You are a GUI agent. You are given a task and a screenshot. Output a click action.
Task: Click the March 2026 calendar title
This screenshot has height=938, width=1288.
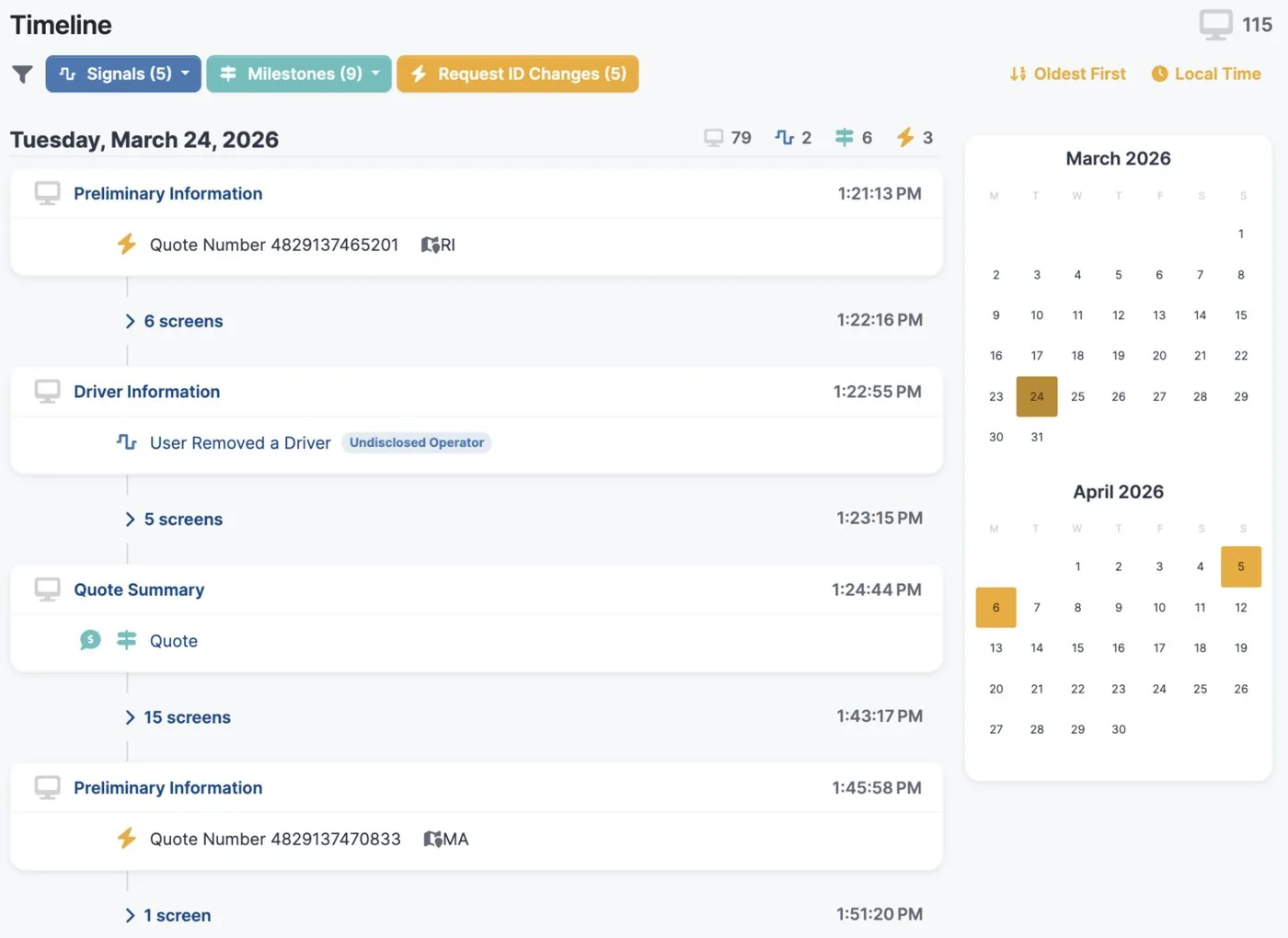(1119, 158)
